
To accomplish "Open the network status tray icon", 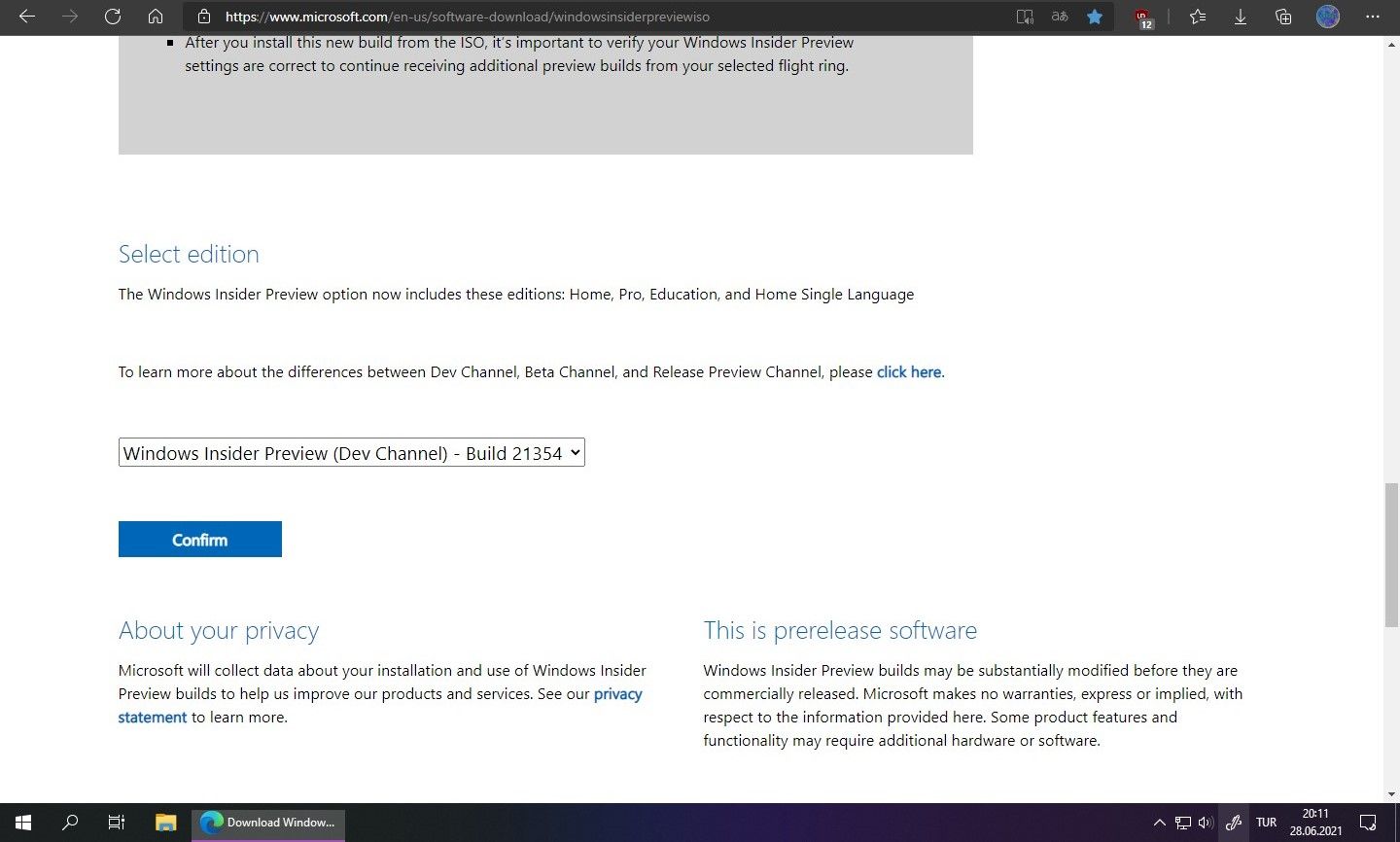I will point(1182,823).
